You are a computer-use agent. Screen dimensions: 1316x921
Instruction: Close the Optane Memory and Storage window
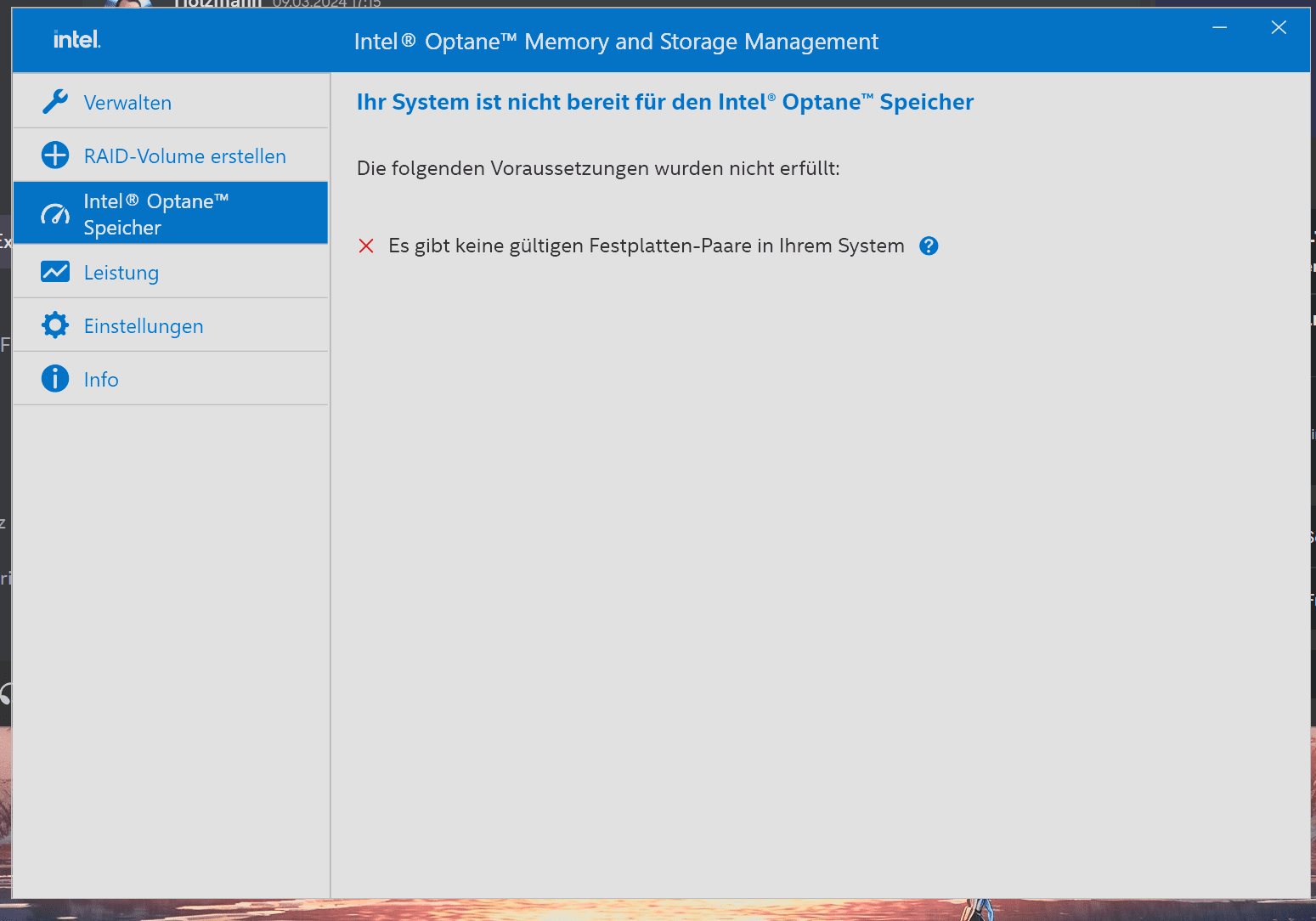point(1279,28)
